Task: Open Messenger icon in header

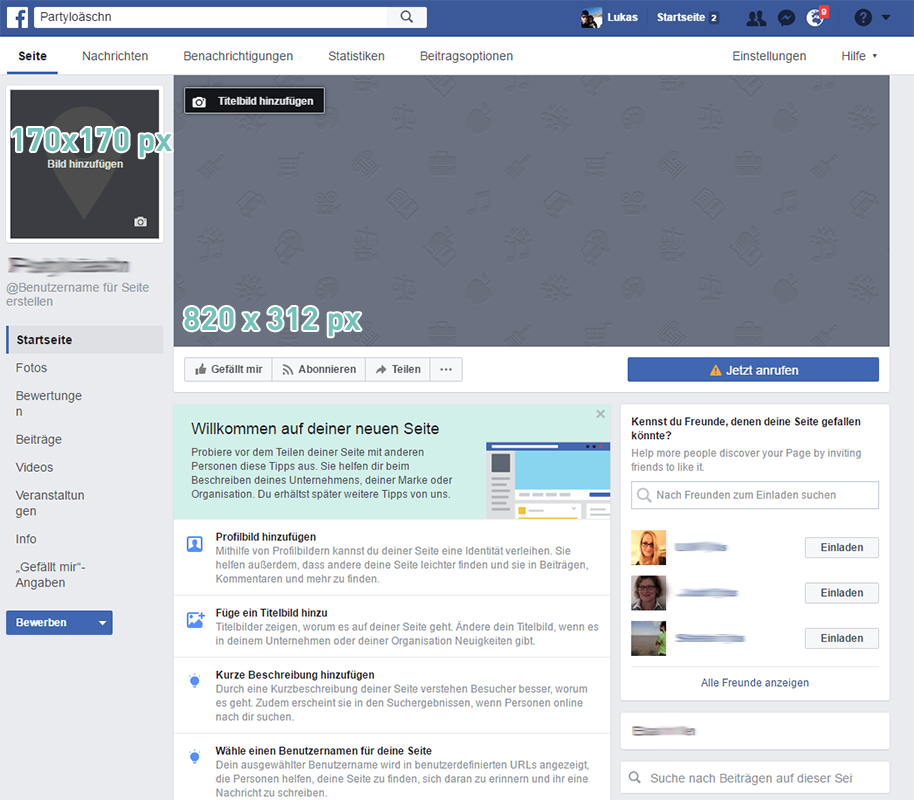Action: pyautogui.click(x=786, y=18)
